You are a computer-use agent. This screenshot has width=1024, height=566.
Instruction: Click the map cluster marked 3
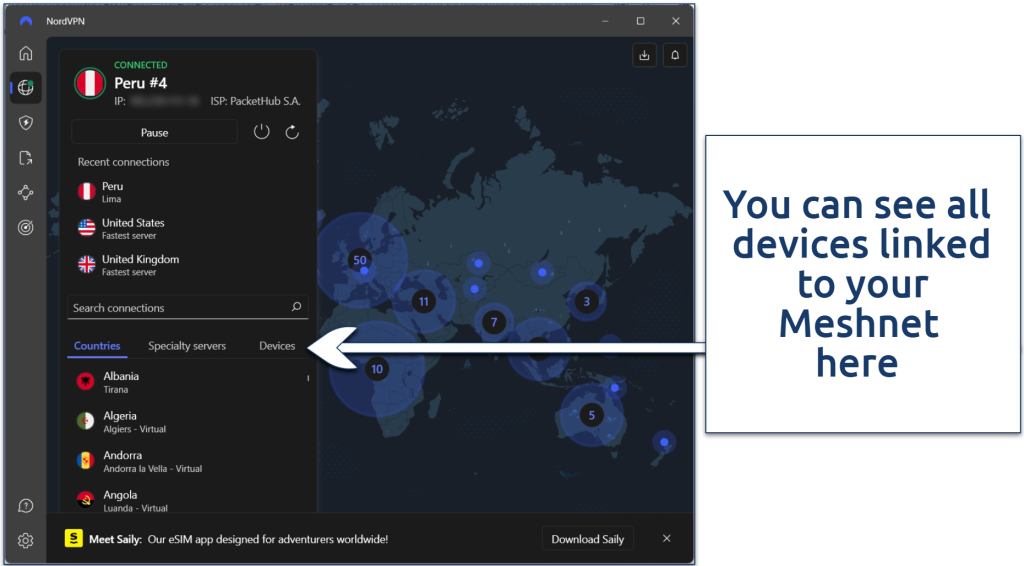586,302
